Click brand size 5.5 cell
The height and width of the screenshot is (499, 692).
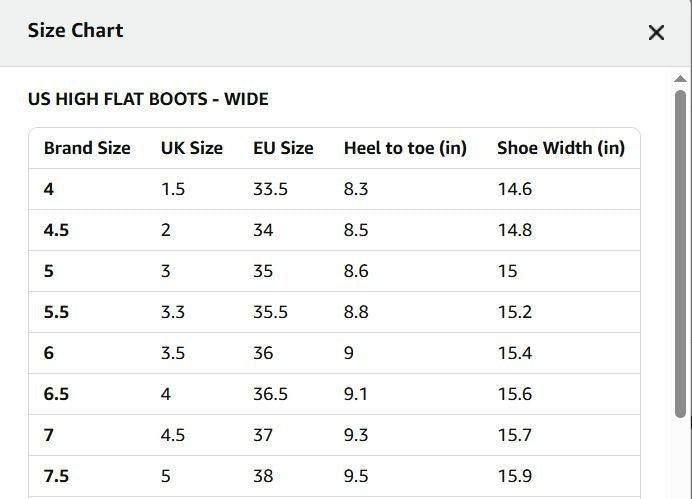(x=56, y=312)
